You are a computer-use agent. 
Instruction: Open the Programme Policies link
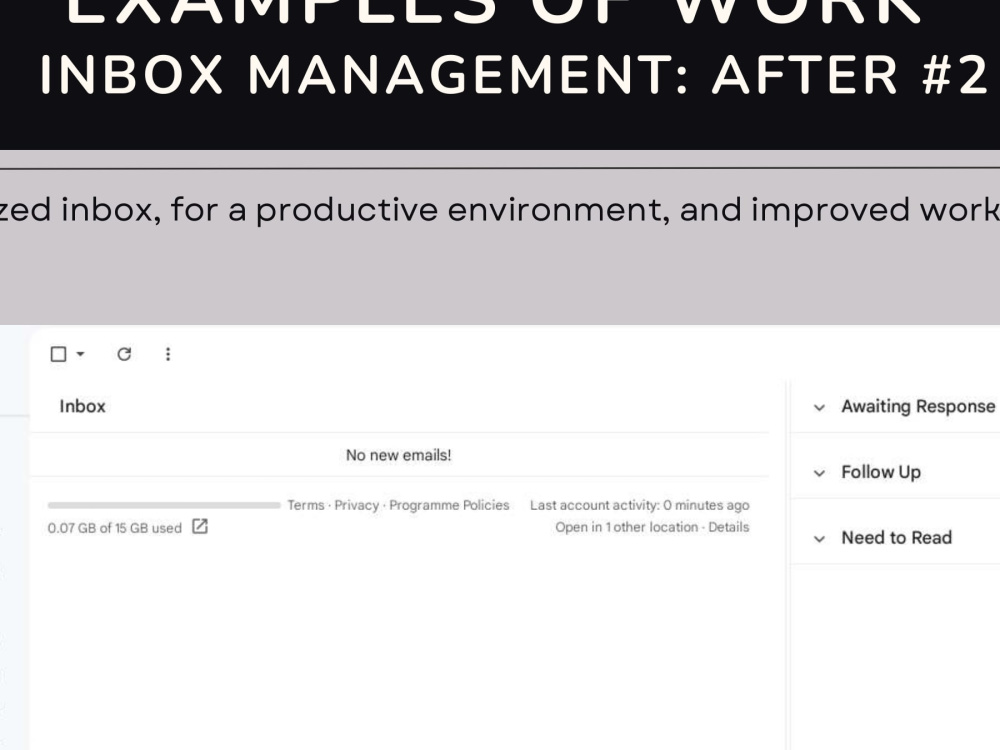point(449,505)
